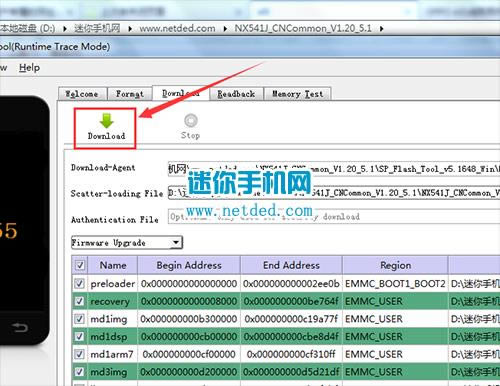Select the md1arm7 partition name
Viewport: 500px width, 386px height.
(x=112, y=354)
